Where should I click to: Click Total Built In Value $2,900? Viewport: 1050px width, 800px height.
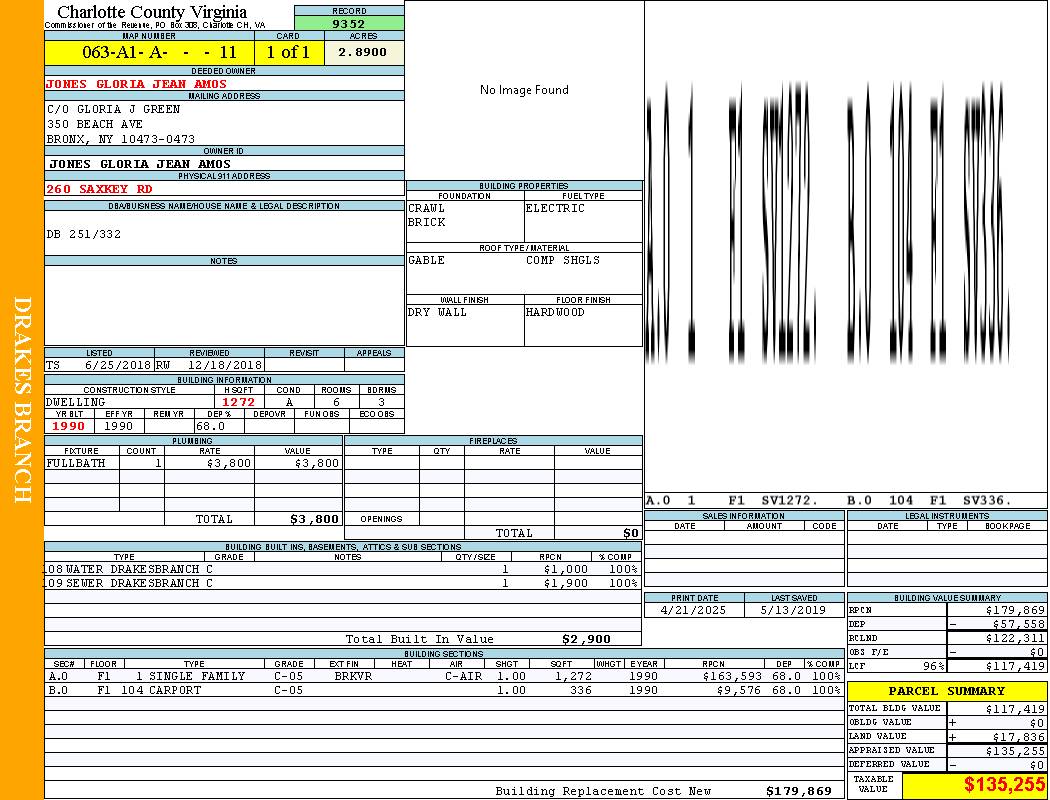587,639
